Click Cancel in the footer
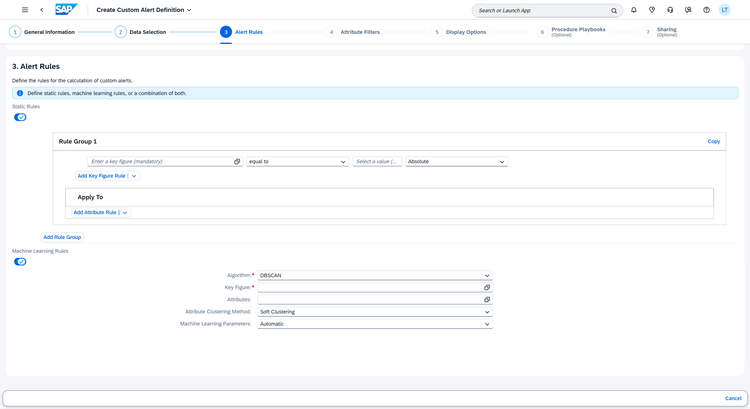Screen dimensions: 750x409 tap(733, 398)
